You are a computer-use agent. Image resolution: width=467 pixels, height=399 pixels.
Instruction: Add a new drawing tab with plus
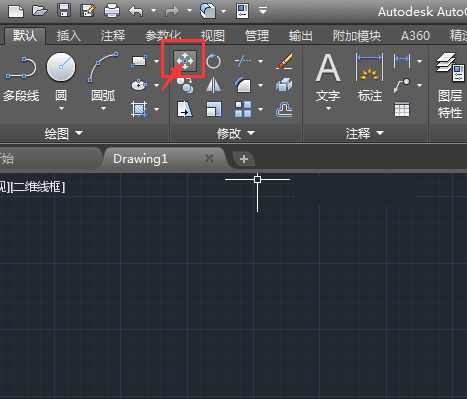point(244,159)
